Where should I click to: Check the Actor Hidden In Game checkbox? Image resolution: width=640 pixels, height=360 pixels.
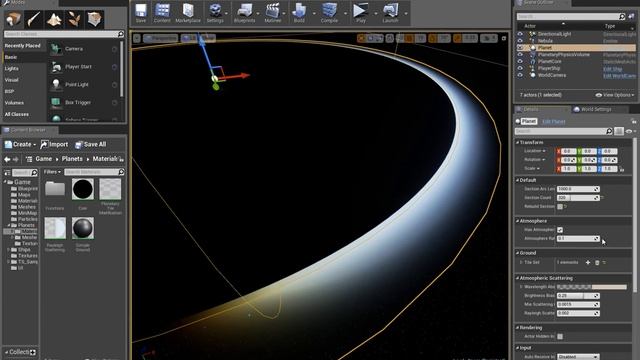click(560, 336)
